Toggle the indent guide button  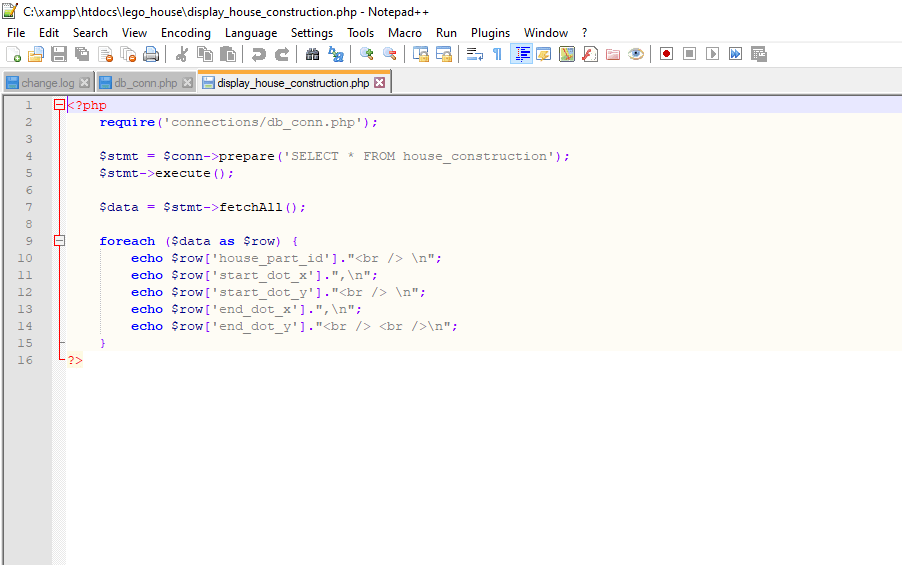coord(521,54)
